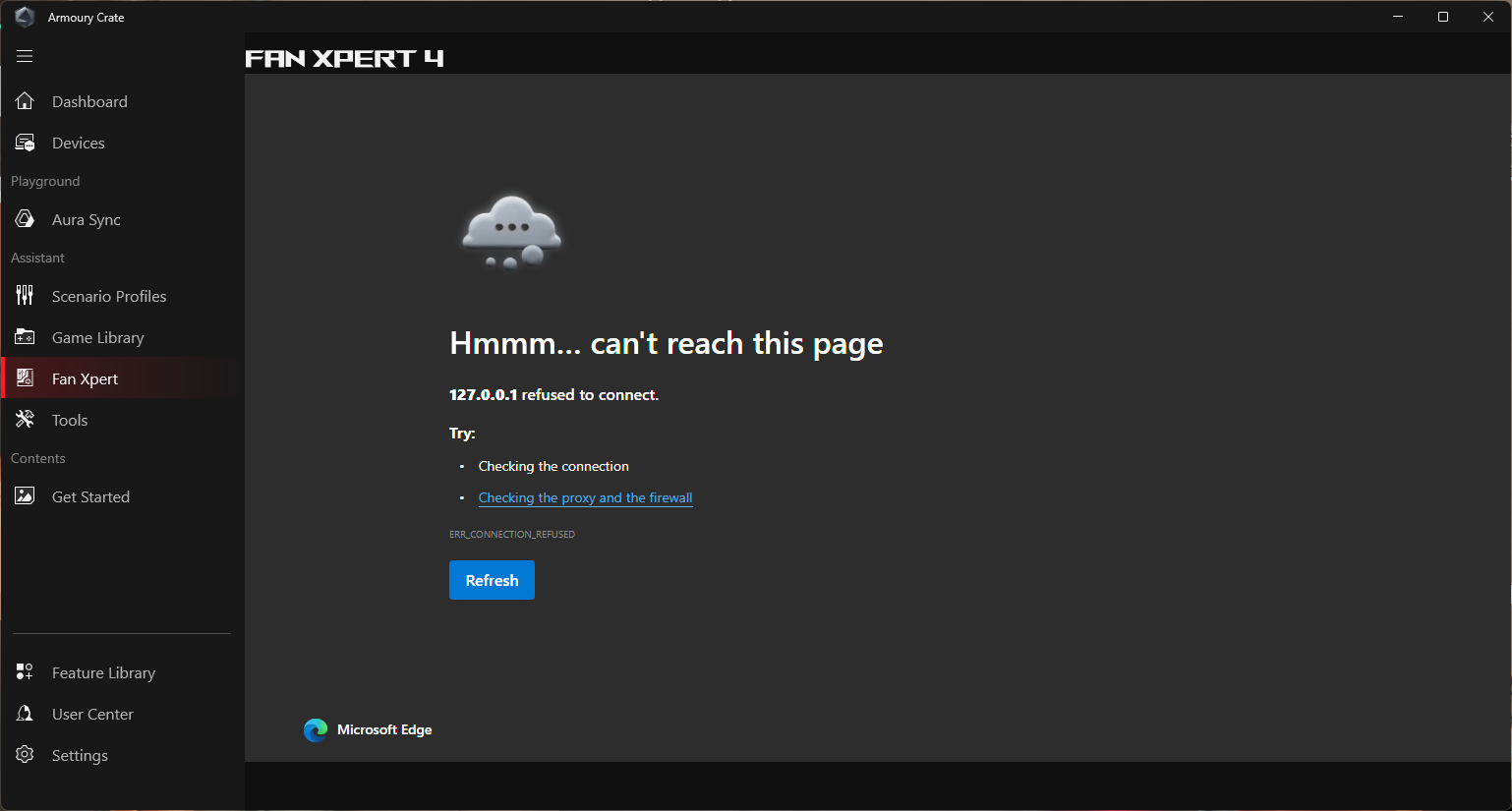Open the User Center notifications
This screenshot has width=1512, height=811.
(x=92, y=714)
